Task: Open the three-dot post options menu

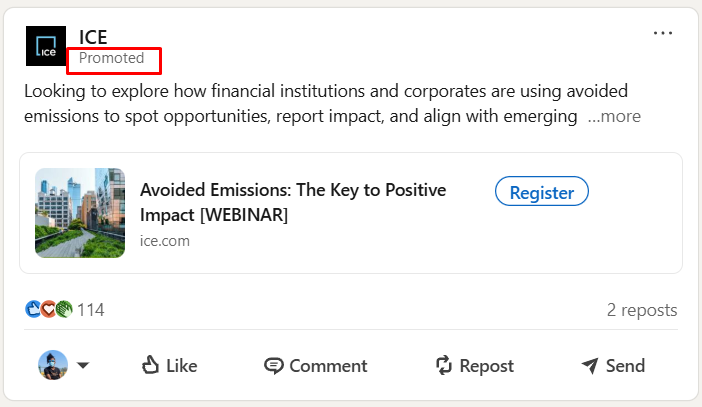Action: [x=663, y=33]
